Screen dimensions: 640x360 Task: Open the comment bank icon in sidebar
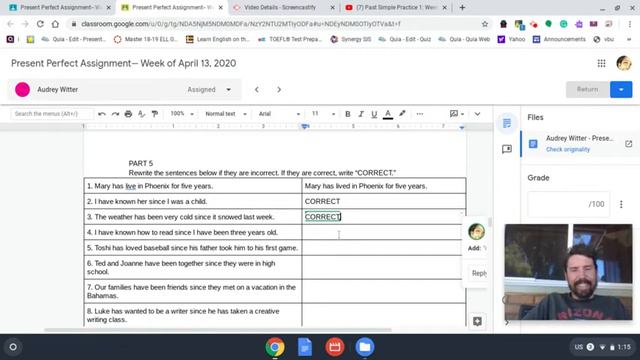click(507, 149)
